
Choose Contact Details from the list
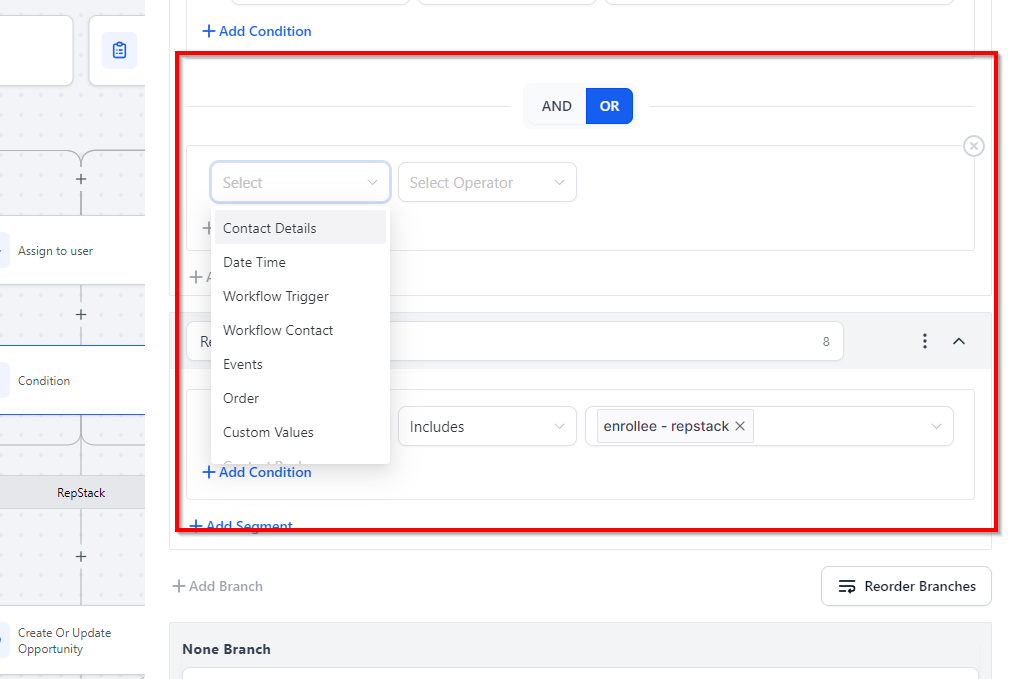tap(300, 228)
